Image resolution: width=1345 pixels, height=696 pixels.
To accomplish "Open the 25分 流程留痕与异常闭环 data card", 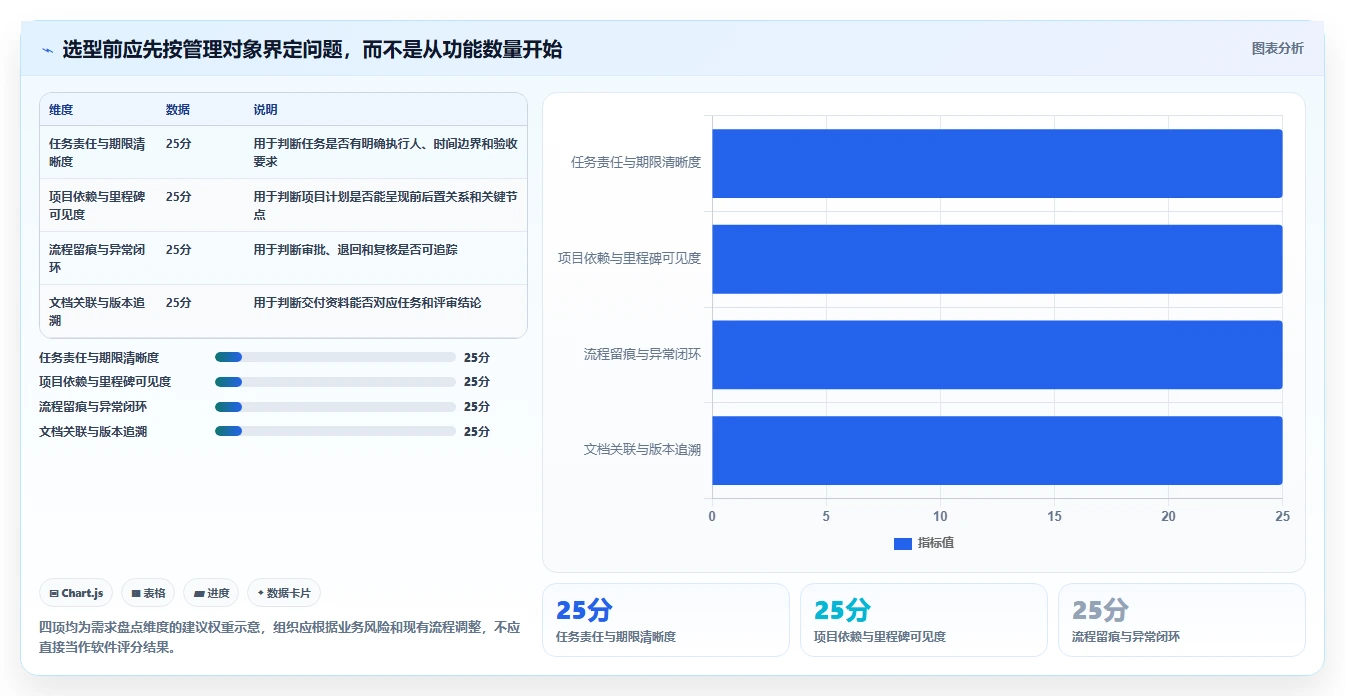I will [x=1182, y=620].
